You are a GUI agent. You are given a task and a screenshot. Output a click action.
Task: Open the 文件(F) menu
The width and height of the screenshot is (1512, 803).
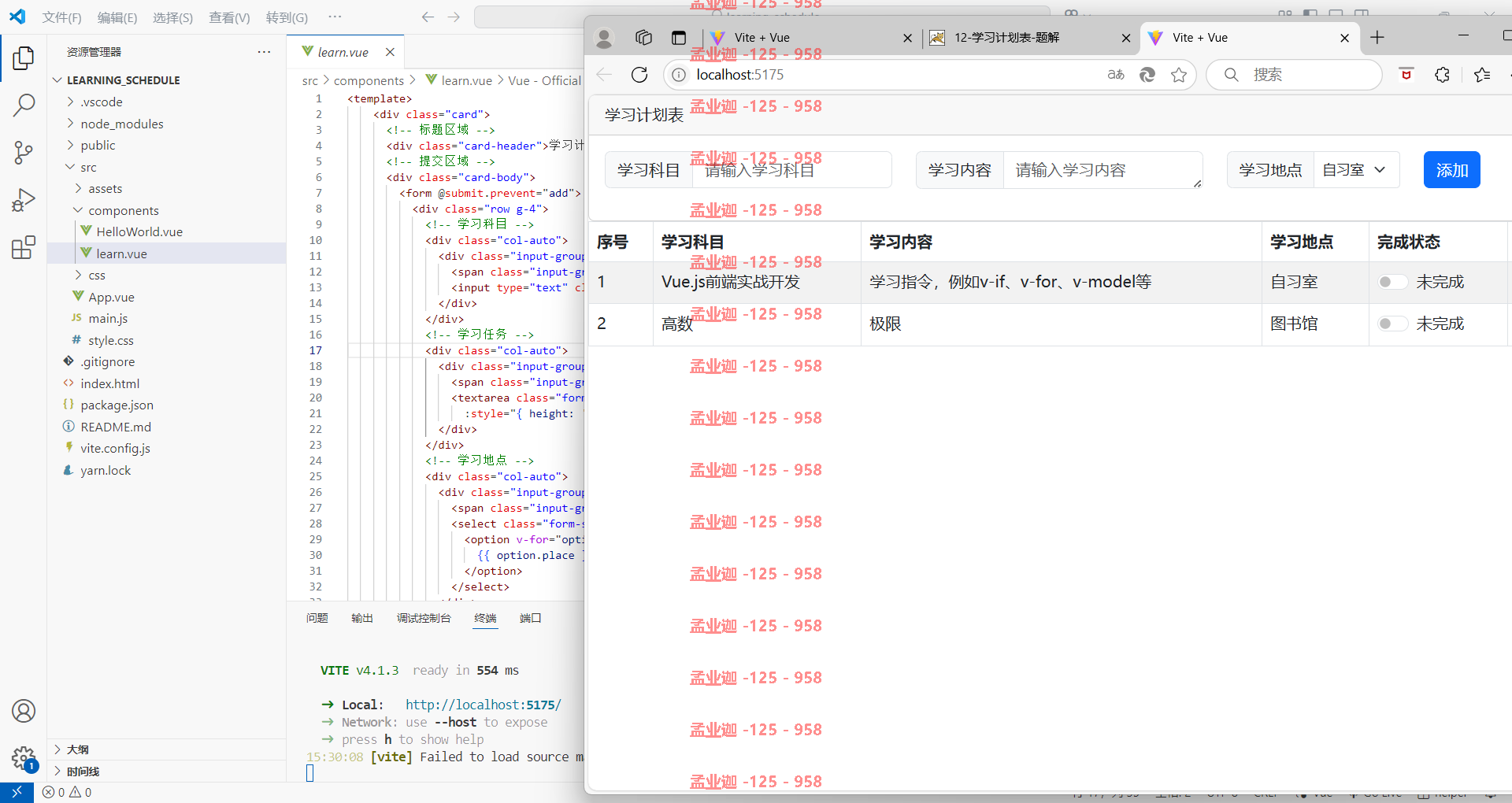click(61, 17)
